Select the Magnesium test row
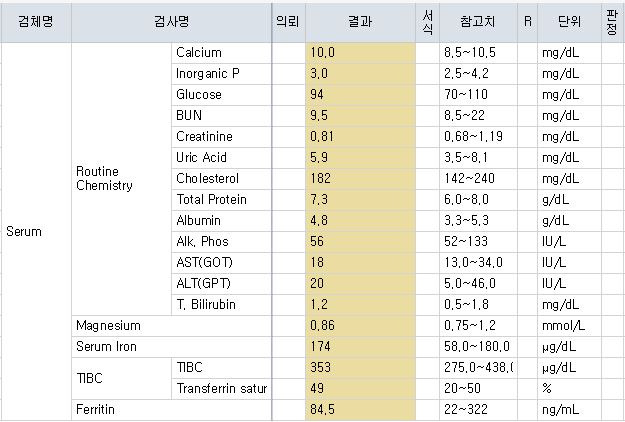This screenshot has height=422, width=625. click(109, 325)
